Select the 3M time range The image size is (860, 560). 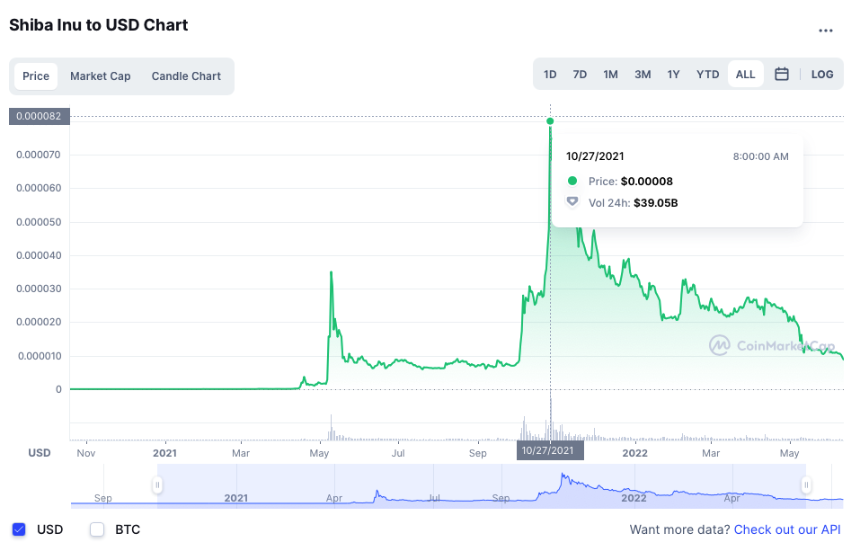click(643, 74)
